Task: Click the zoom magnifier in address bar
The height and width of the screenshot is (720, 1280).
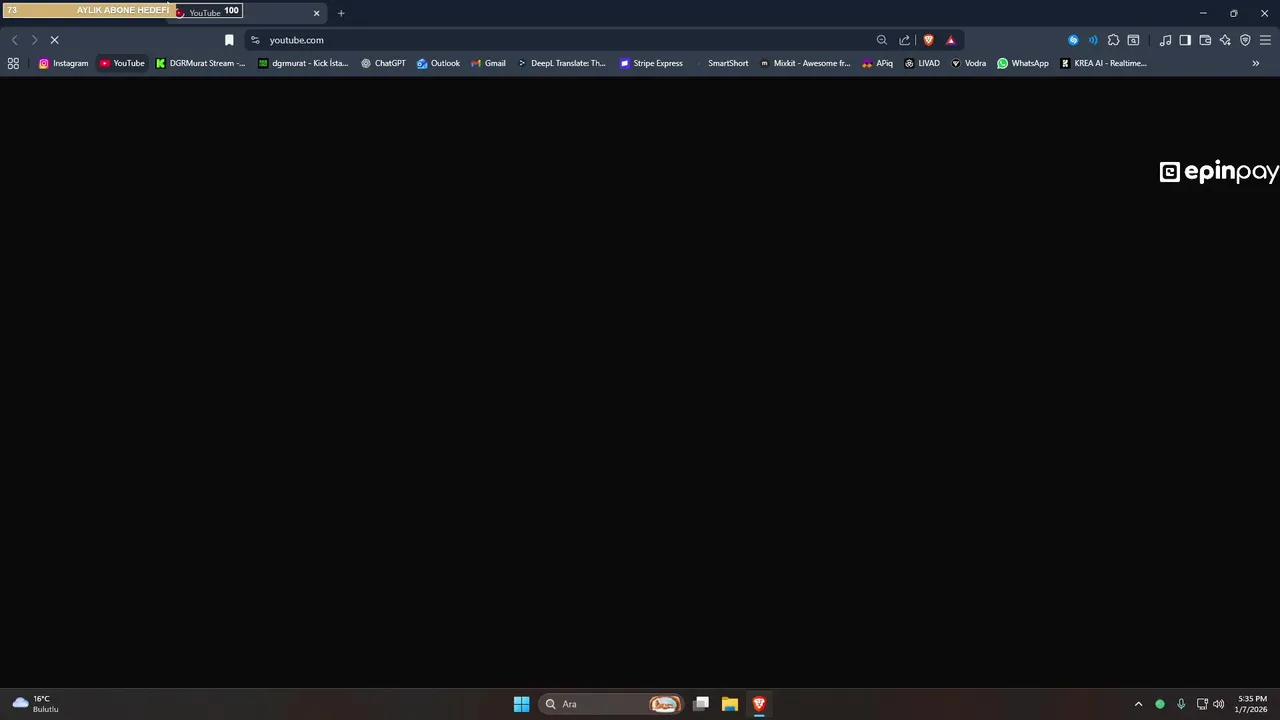Action: tap(882, 40)
